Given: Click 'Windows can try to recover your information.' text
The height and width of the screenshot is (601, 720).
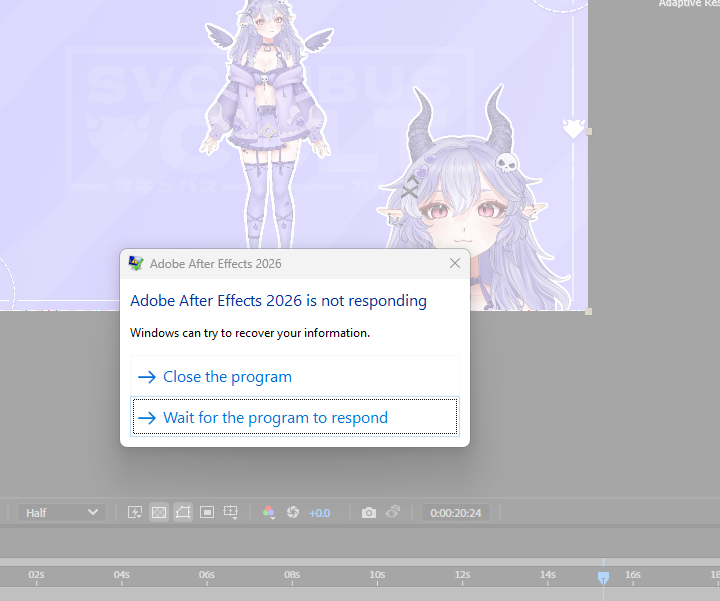Looking at the screenshot, I should coord(250,333).
